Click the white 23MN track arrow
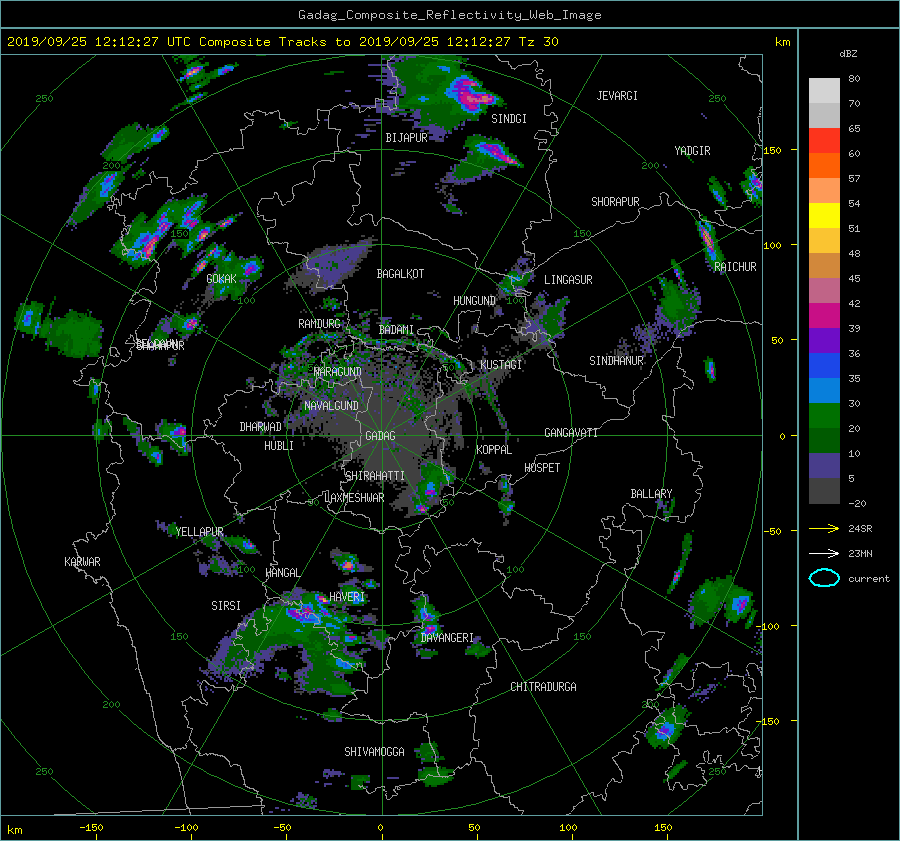This screenshot has width=900, height=841. click(824, 553)
